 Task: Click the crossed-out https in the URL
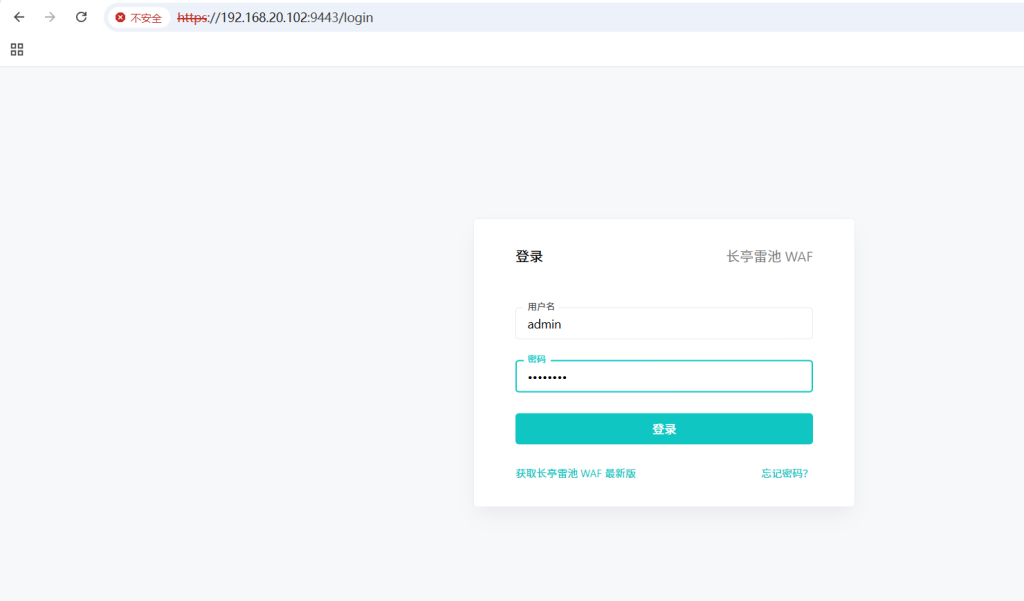[192, 17]
